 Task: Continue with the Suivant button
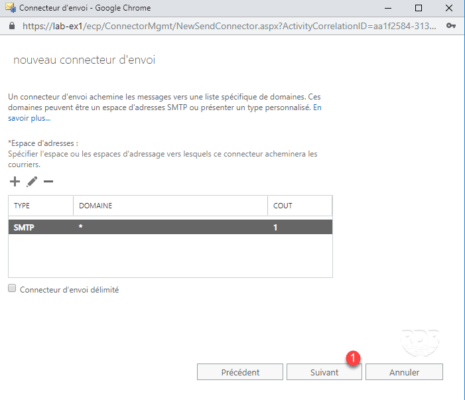(324, 372)
